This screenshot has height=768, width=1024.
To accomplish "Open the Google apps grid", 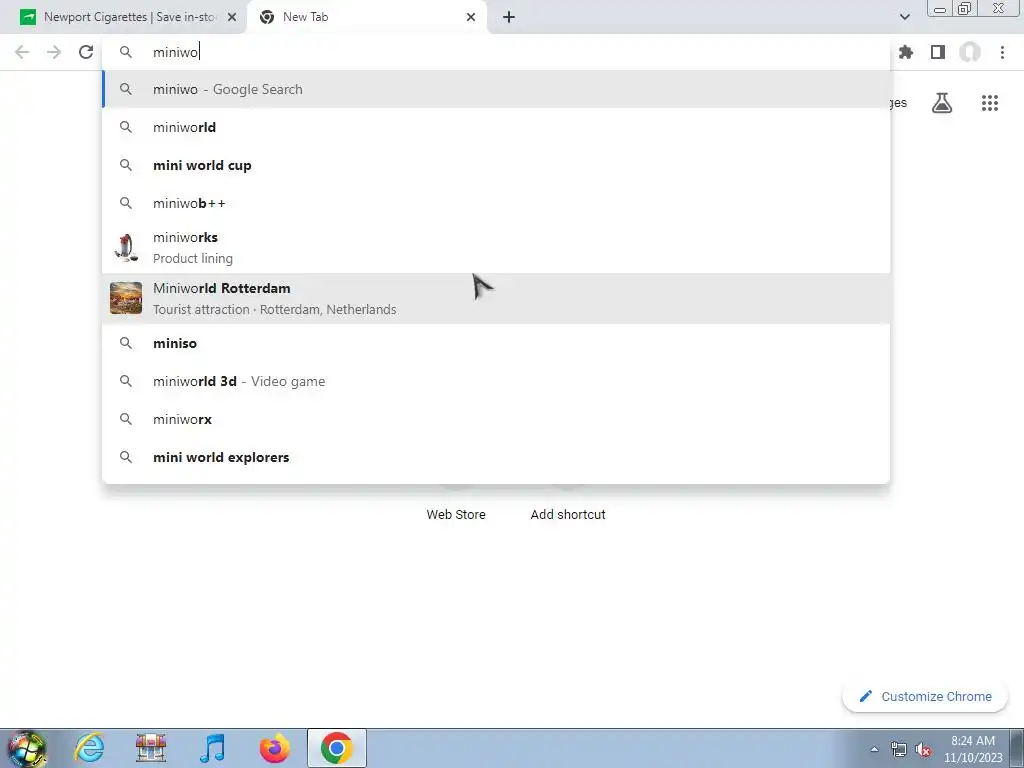I will pos(990,103).
